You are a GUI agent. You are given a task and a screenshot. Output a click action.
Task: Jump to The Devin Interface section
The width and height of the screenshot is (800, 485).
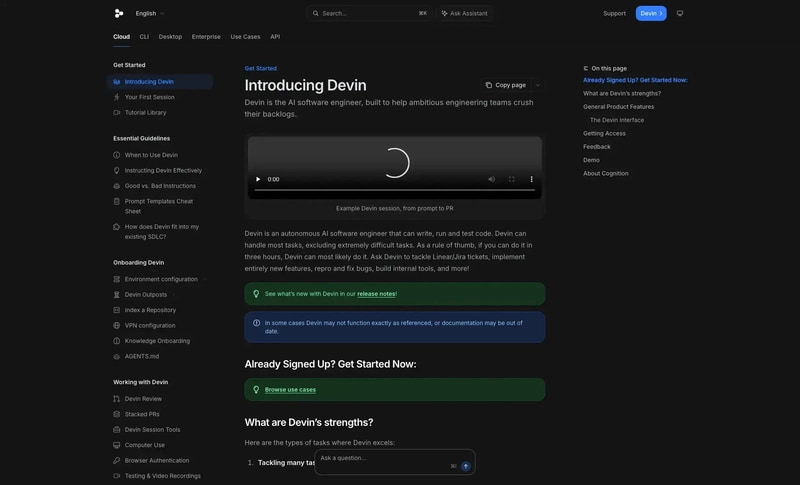click(x=617, y=120)
